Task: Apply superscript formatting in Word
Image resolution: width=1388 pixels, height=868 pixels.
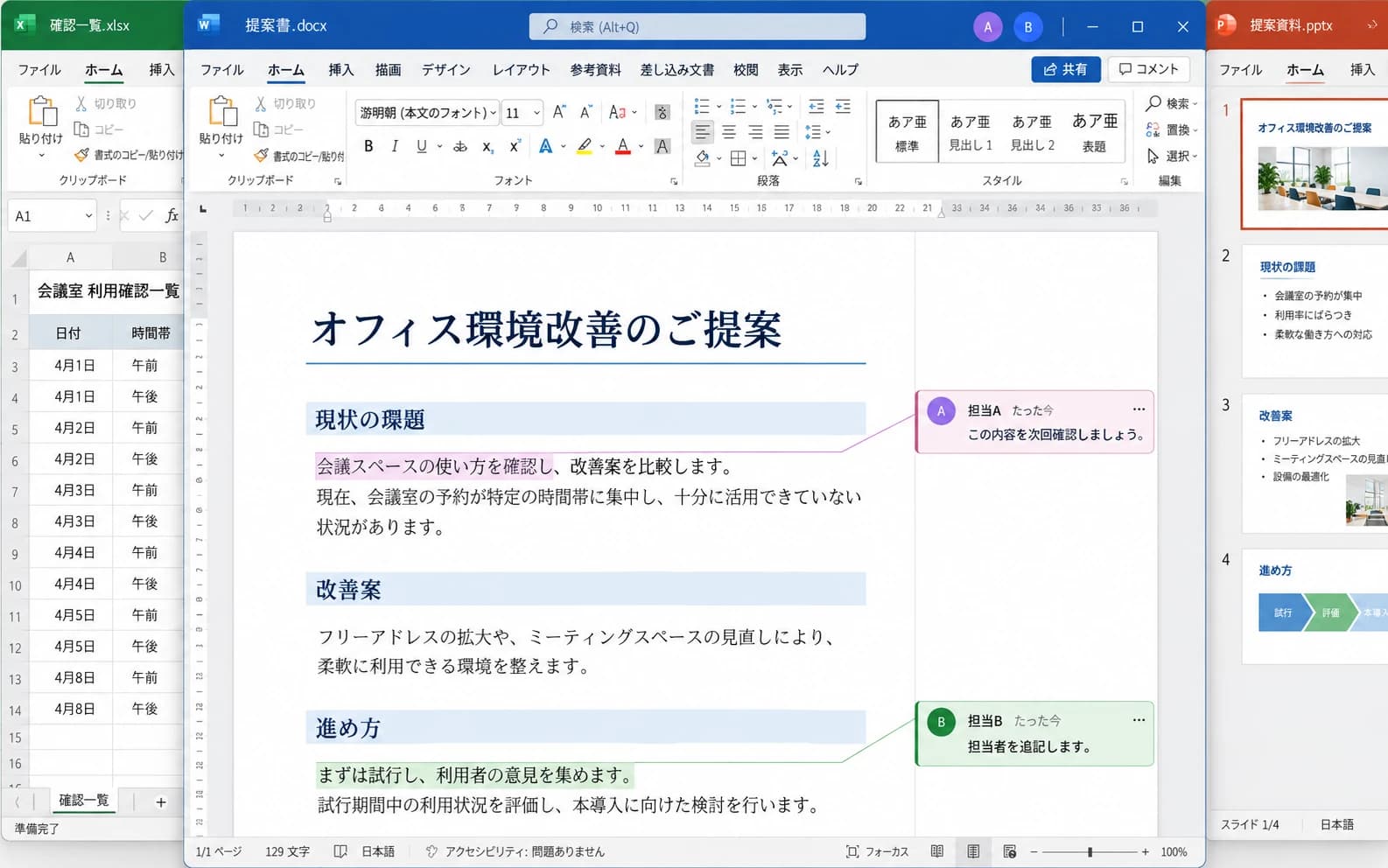Action: point(515,146)
